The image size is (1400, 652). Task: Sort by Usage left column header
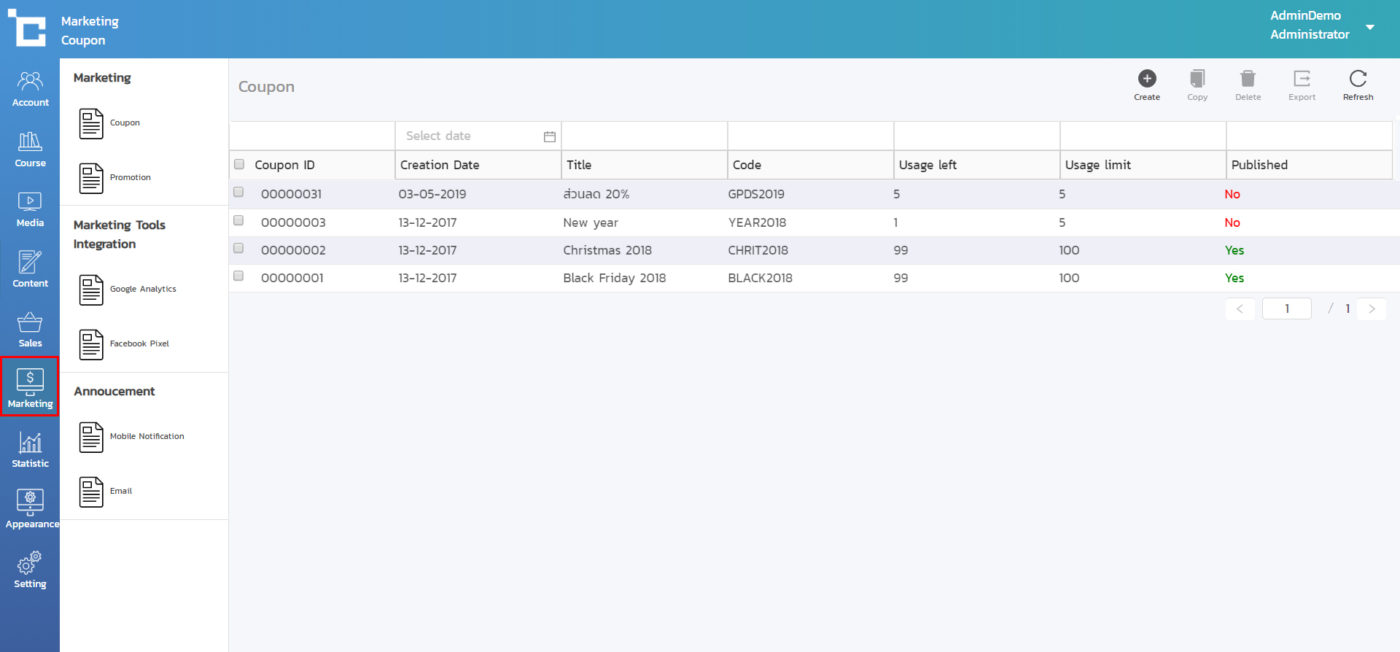[x=927, y=165]
